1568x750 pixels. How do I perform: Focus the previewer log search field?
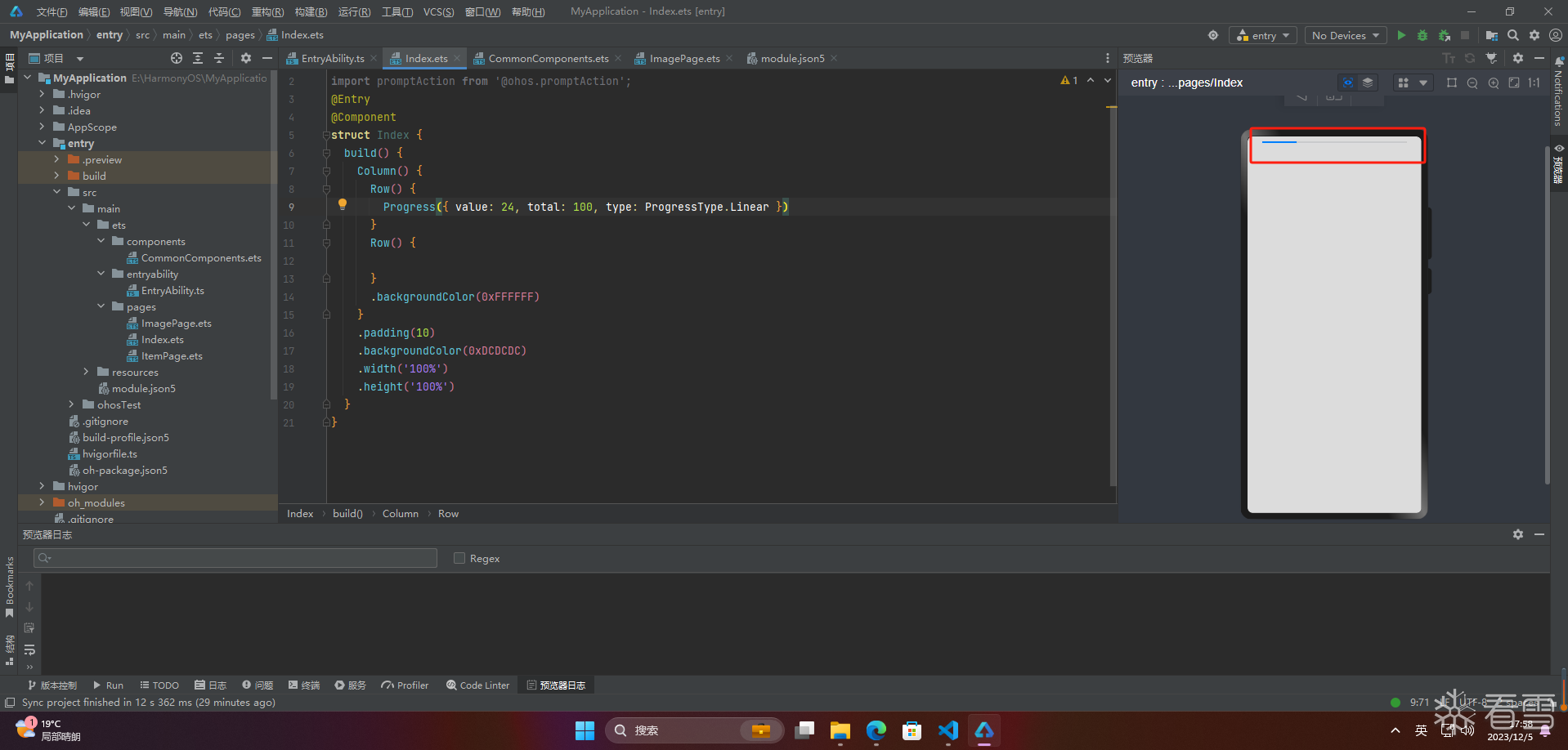tap(235, 558)
